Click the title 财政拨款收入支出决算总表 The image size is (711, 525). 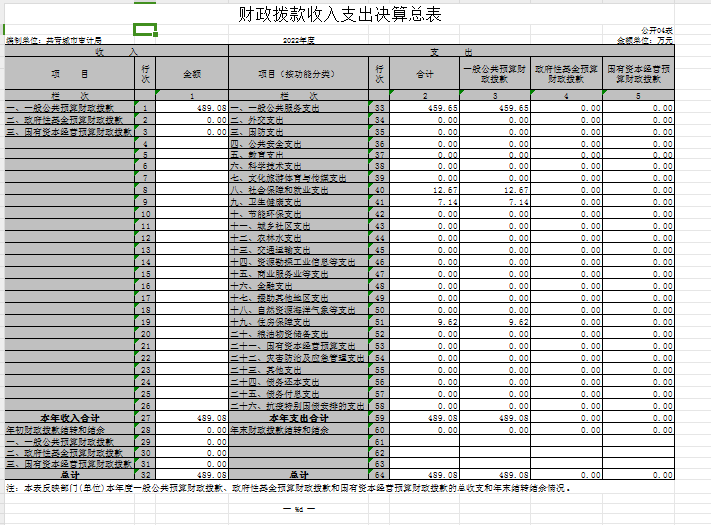(341, 15)
